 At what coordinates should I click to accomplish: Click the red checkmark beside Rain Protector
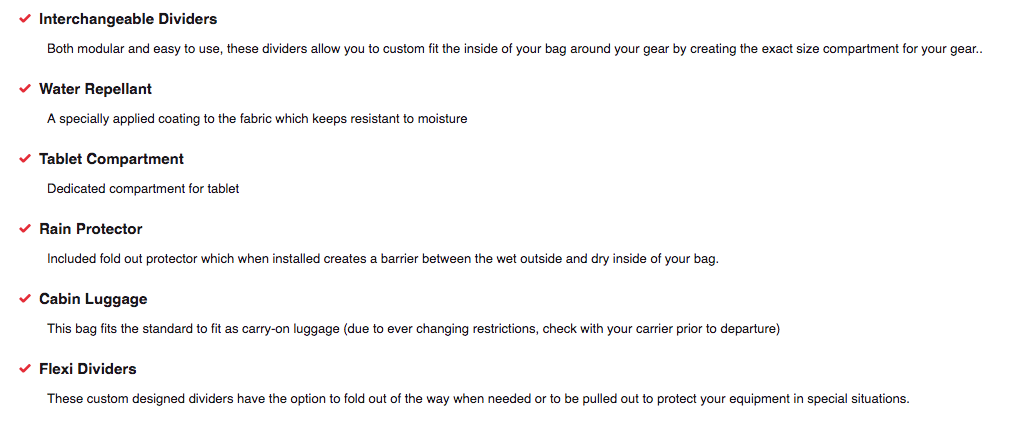[x=25, y=229]
